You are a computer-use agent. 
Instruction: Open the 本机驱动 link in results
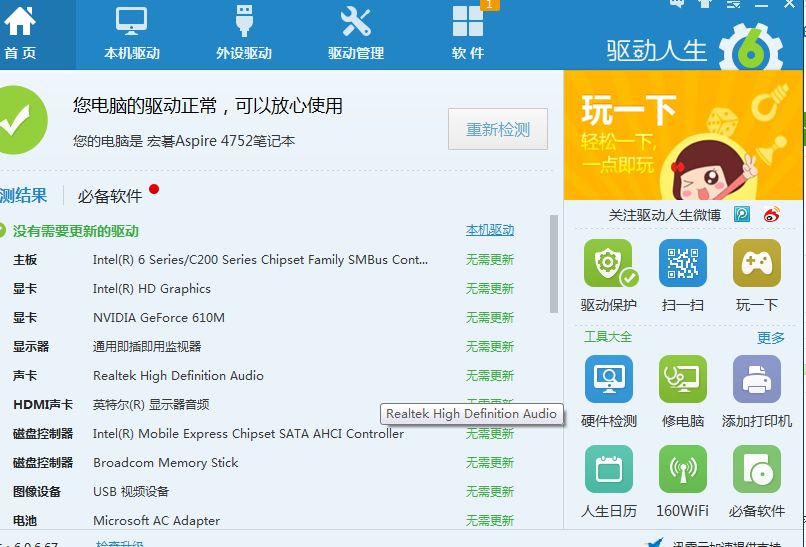pyautogui.click(x=490, y=230)
